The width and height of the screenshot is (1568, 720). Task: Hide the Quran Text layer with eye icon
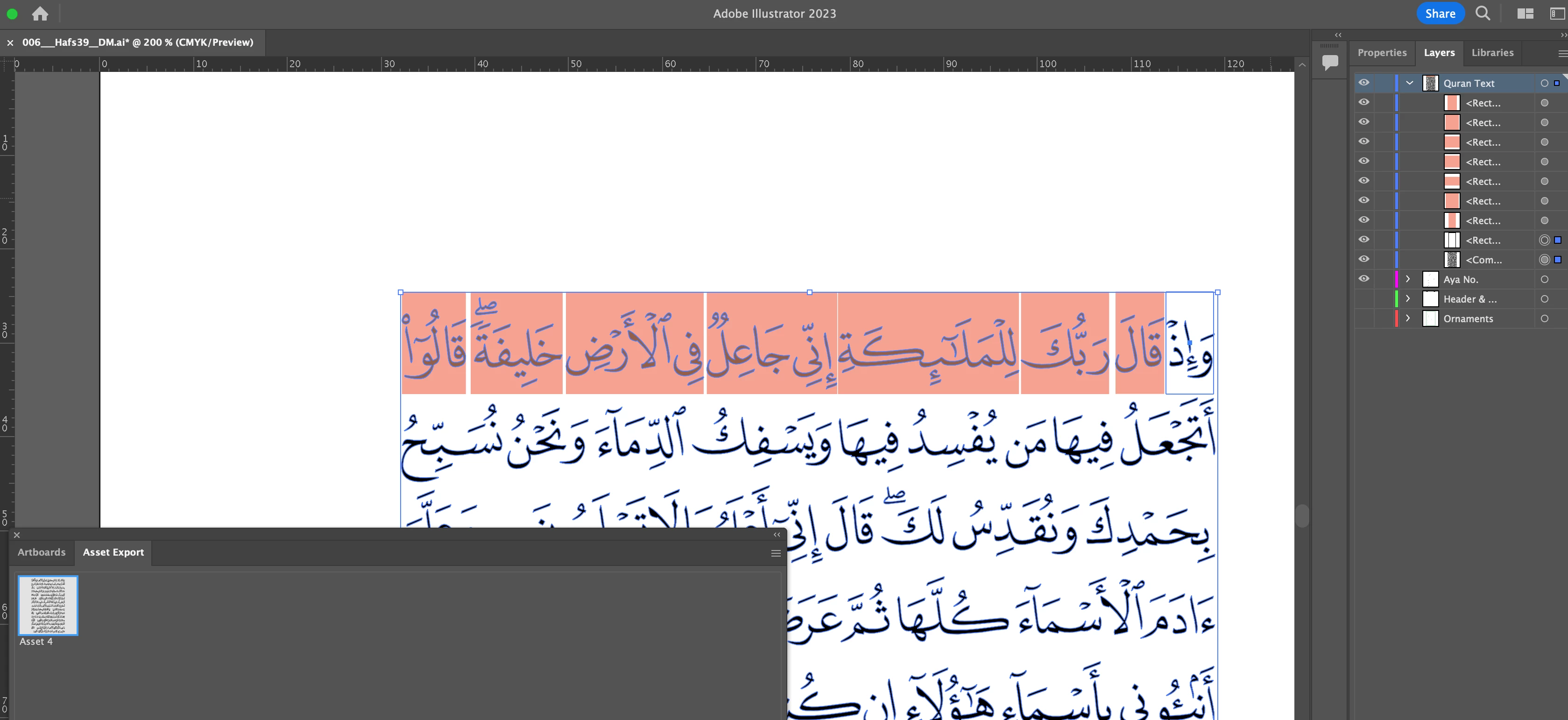click(x=1363, y=83)
